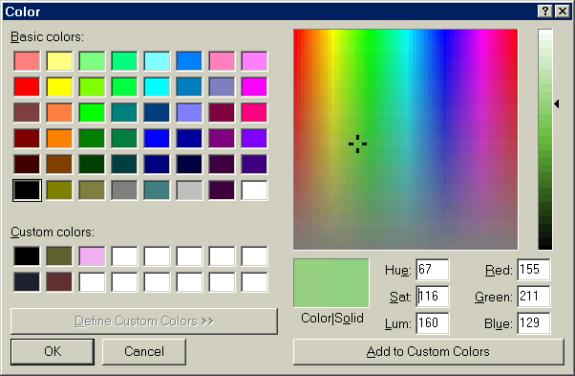Focus the Lum input field showing 160
The height and width of the screenshot is (376, 575).
(432, 323)
